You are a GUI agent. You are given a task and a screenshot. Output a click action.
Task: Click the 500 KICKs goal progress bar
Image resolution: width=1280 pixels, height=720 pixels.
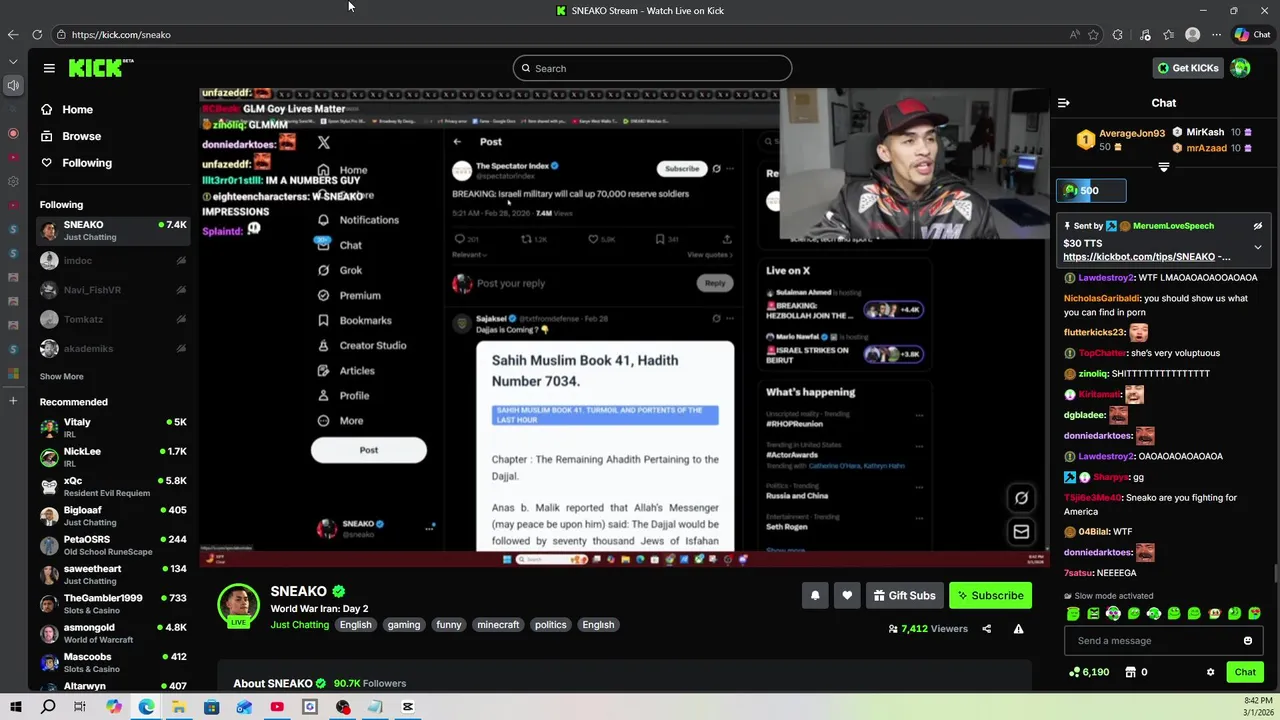(x=1092, y=191)
